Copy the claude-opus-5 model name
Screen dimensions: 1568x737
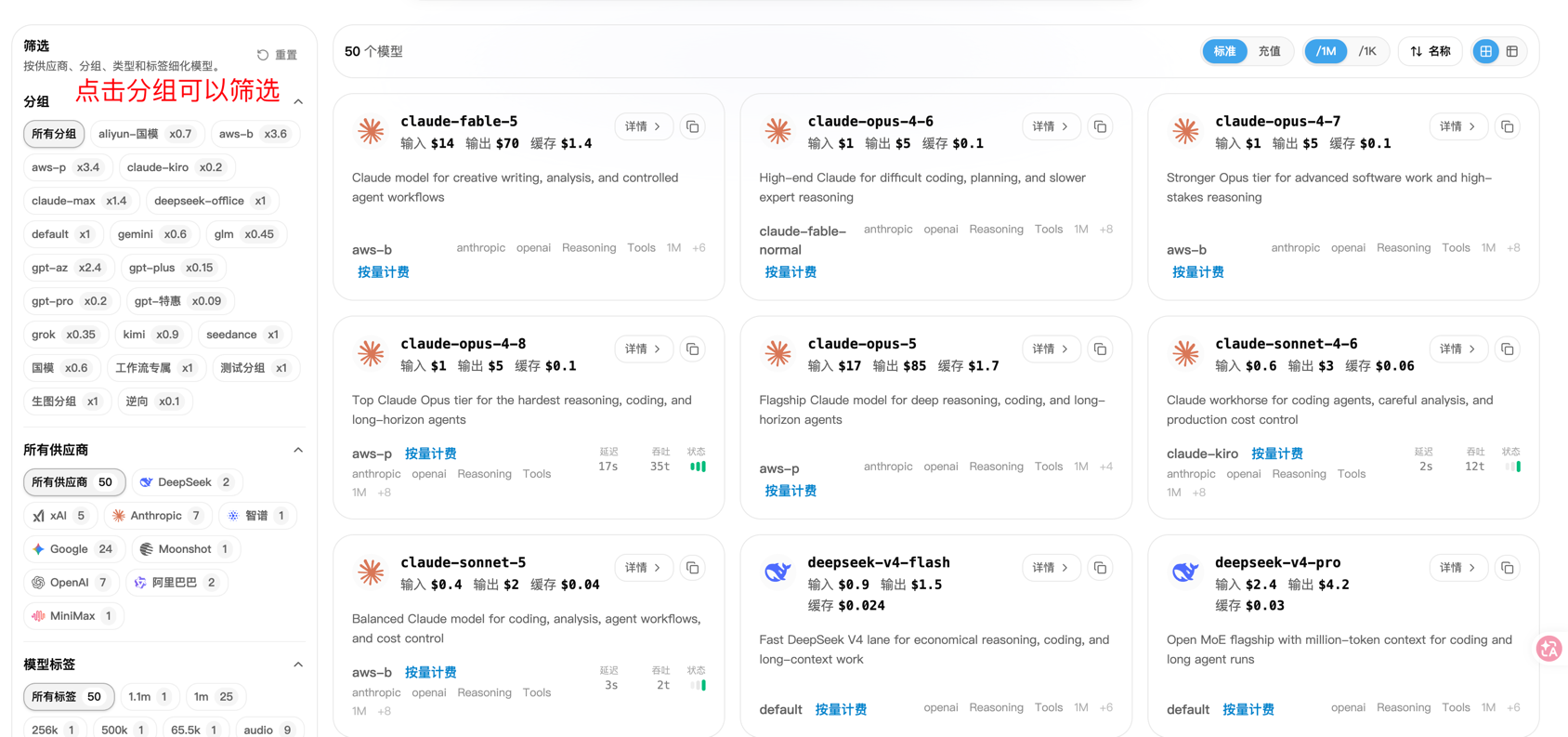1100,349
